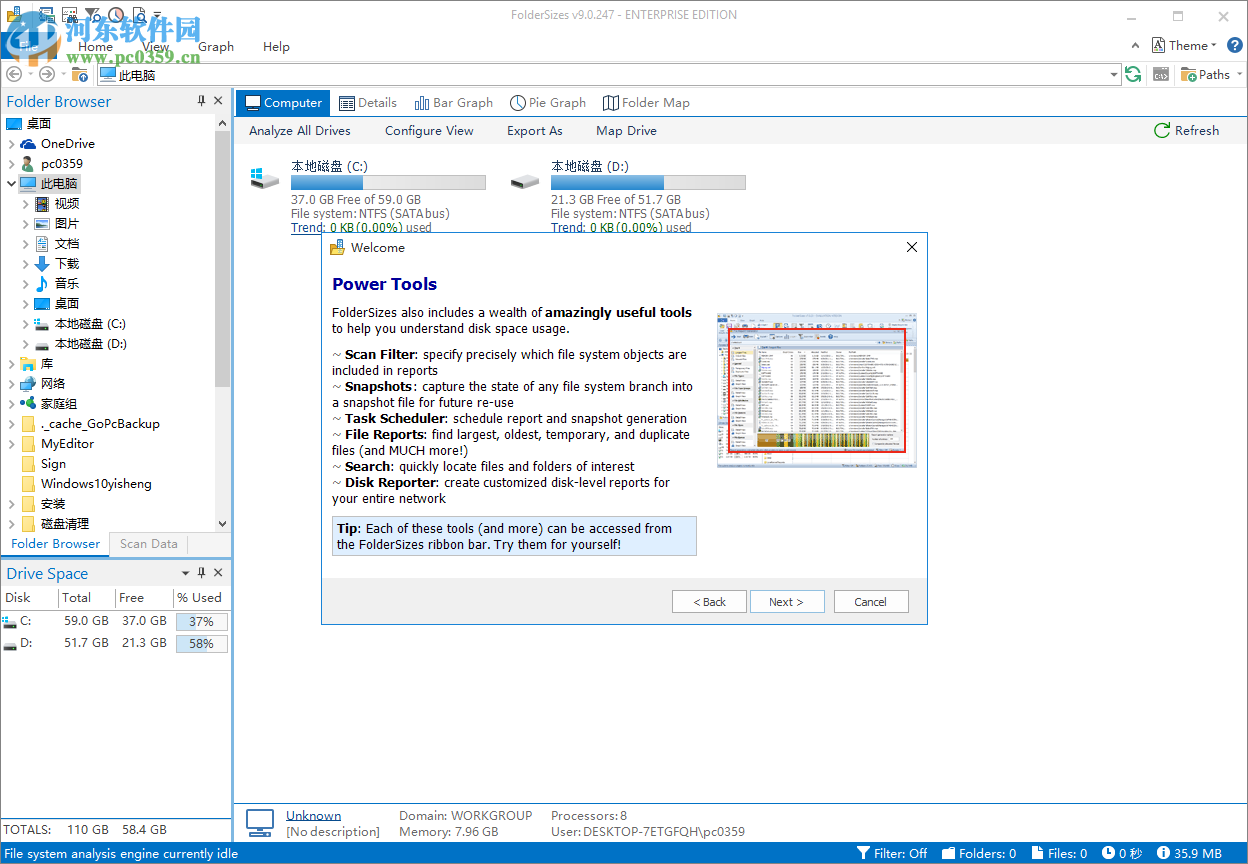Switch to the Pie Graph tab
Image resolution: width=1248 pixels, height=864 pixels.
pos(548,102)
